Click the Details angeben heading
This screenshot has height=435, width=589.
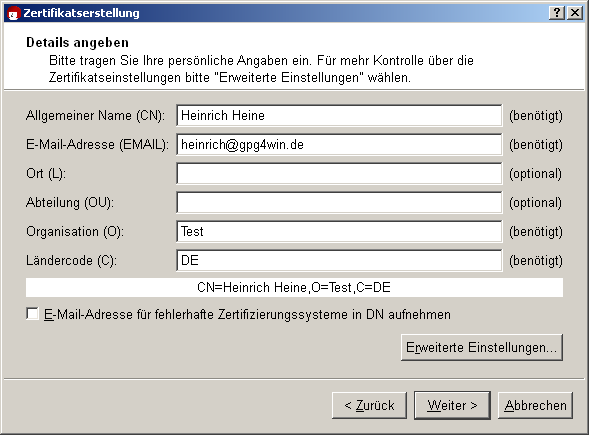[77, 42]
